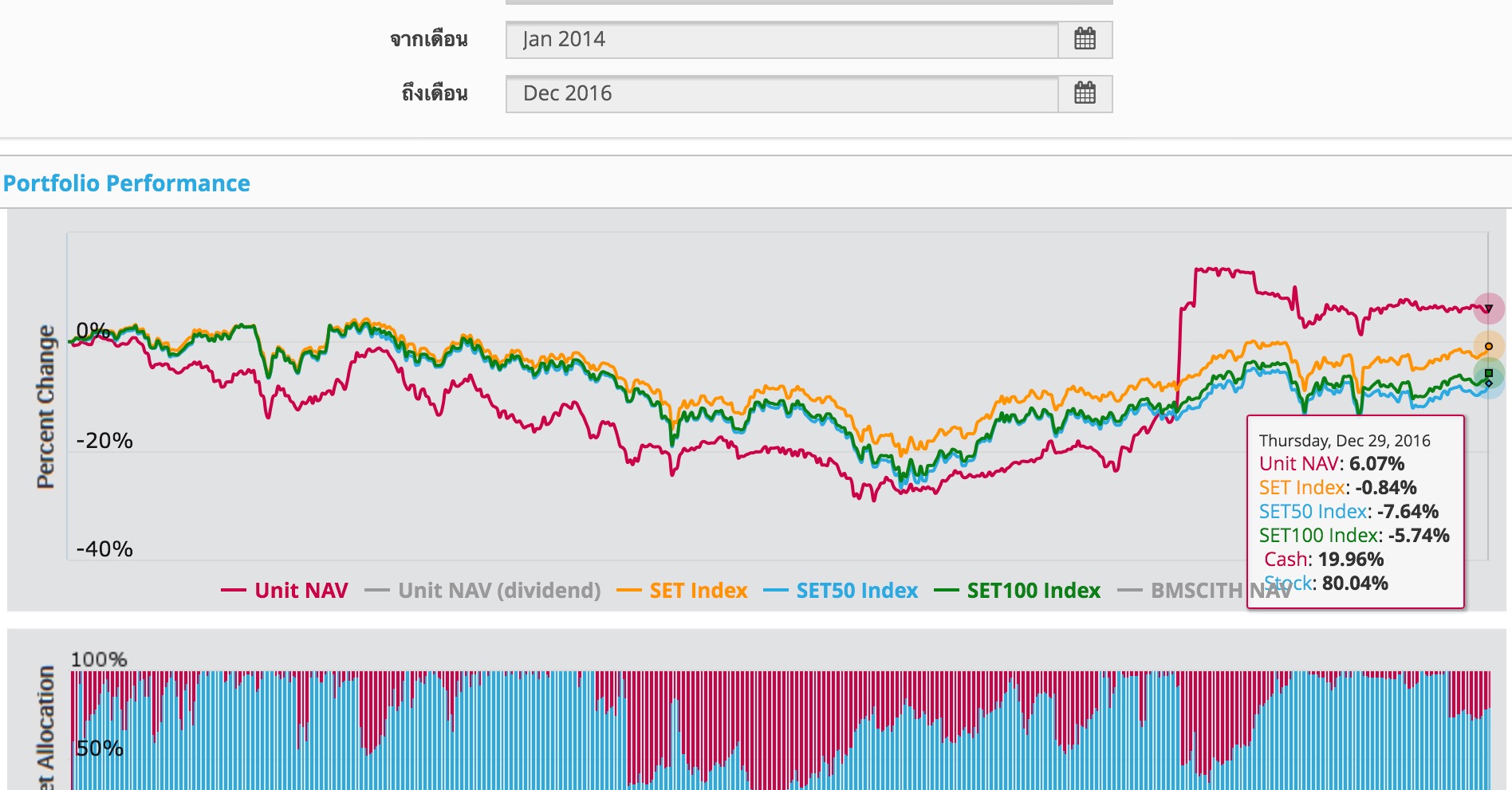
Task: Click the Jan 2014 start month field
Action: 782,39
